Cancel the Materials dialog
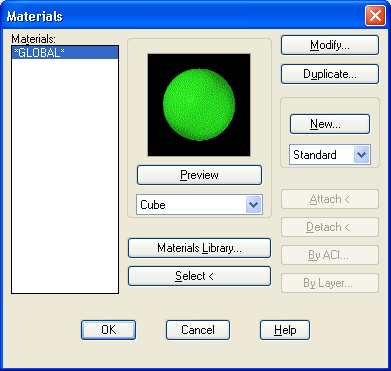This screenshot has height=371, width=391. point(198,330)
